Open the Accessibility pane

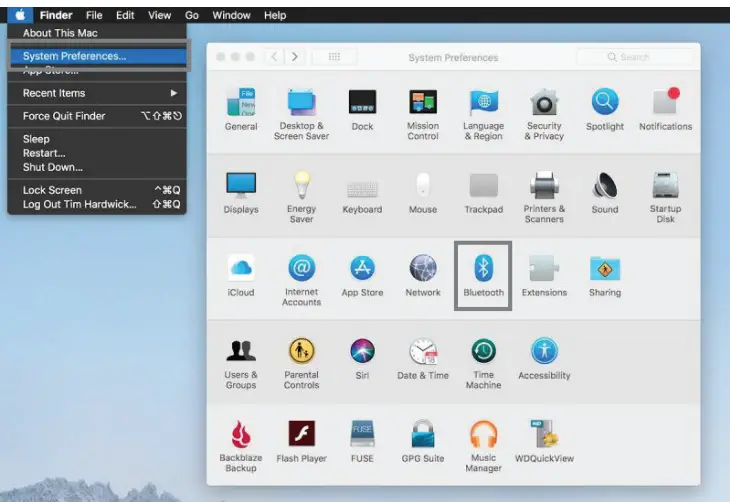point(544,359)
